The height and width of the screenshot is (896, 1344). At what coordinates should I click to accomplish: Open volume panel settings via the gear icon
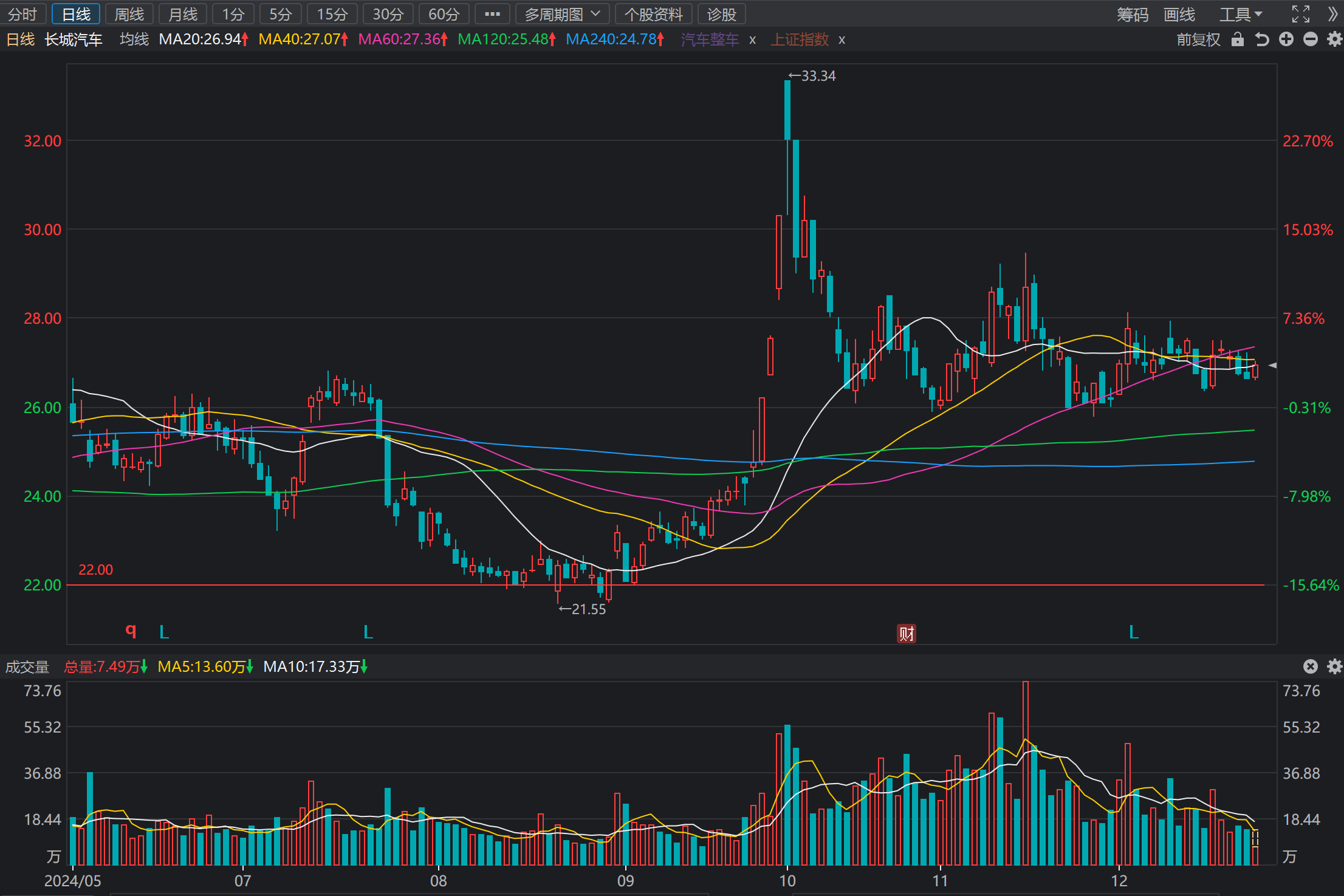click(1334, 666)
